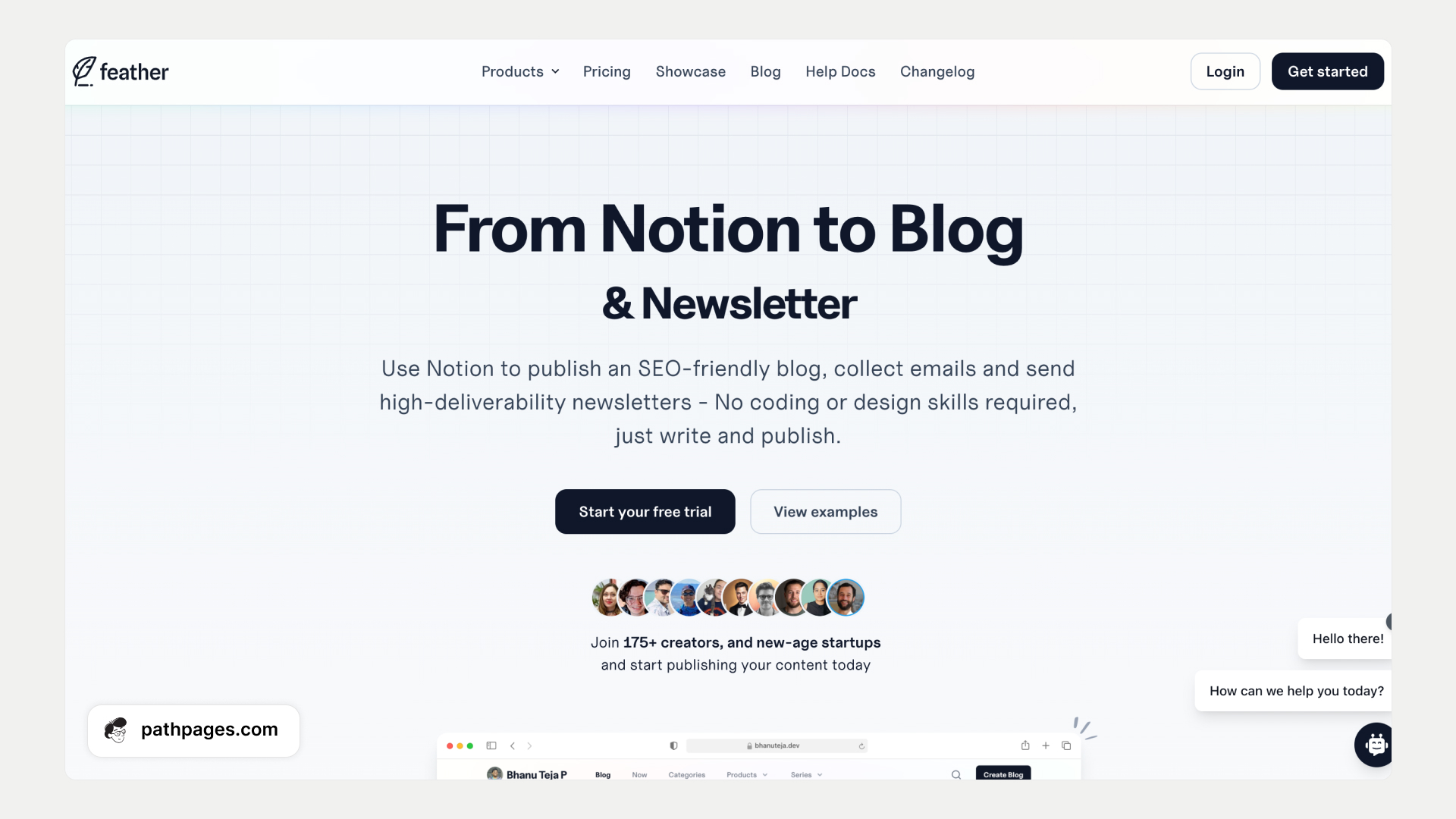Click the pathpages.com favicon icon

click(x=117, y=730)
